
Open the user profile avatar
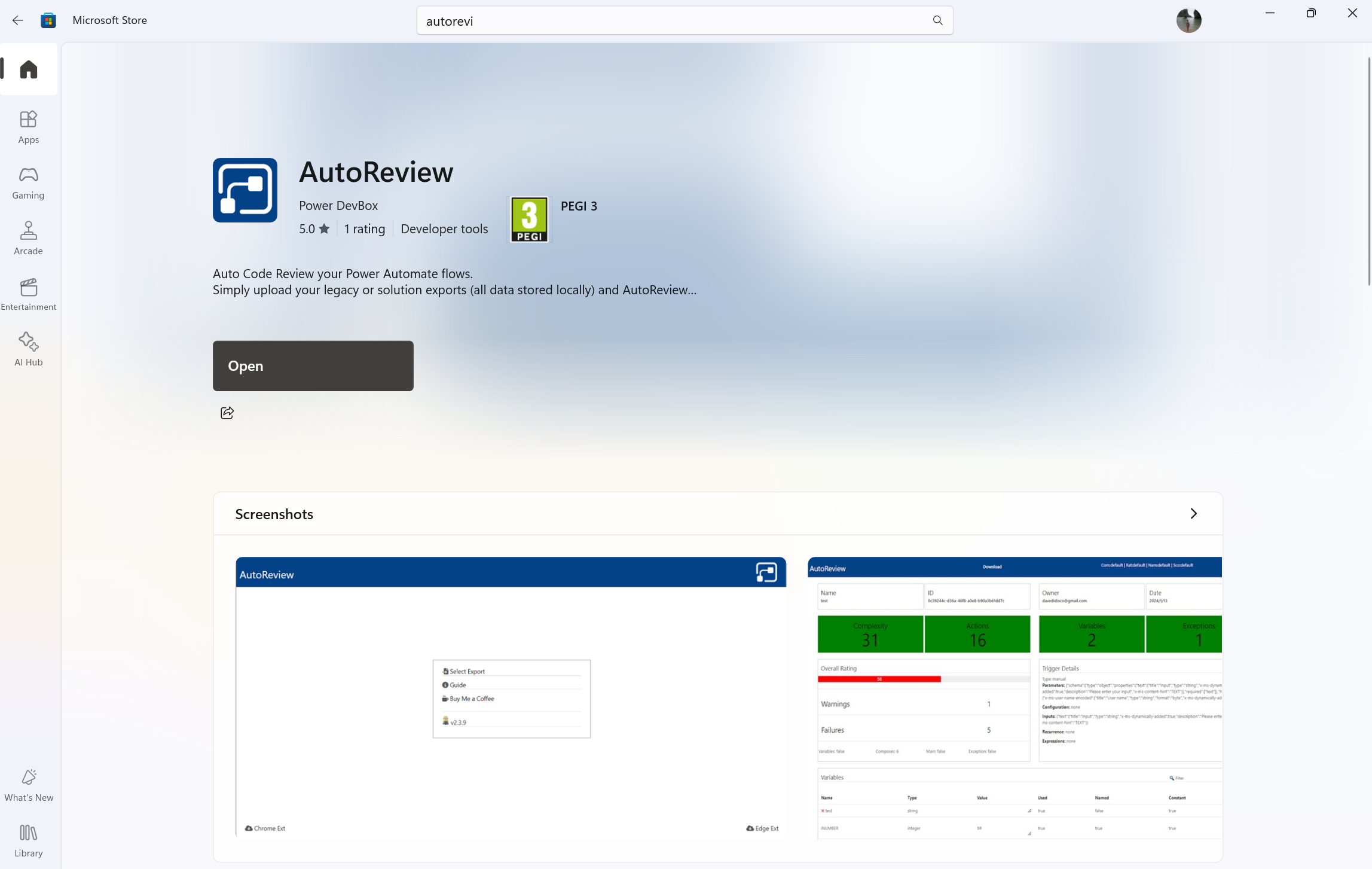1188,21
